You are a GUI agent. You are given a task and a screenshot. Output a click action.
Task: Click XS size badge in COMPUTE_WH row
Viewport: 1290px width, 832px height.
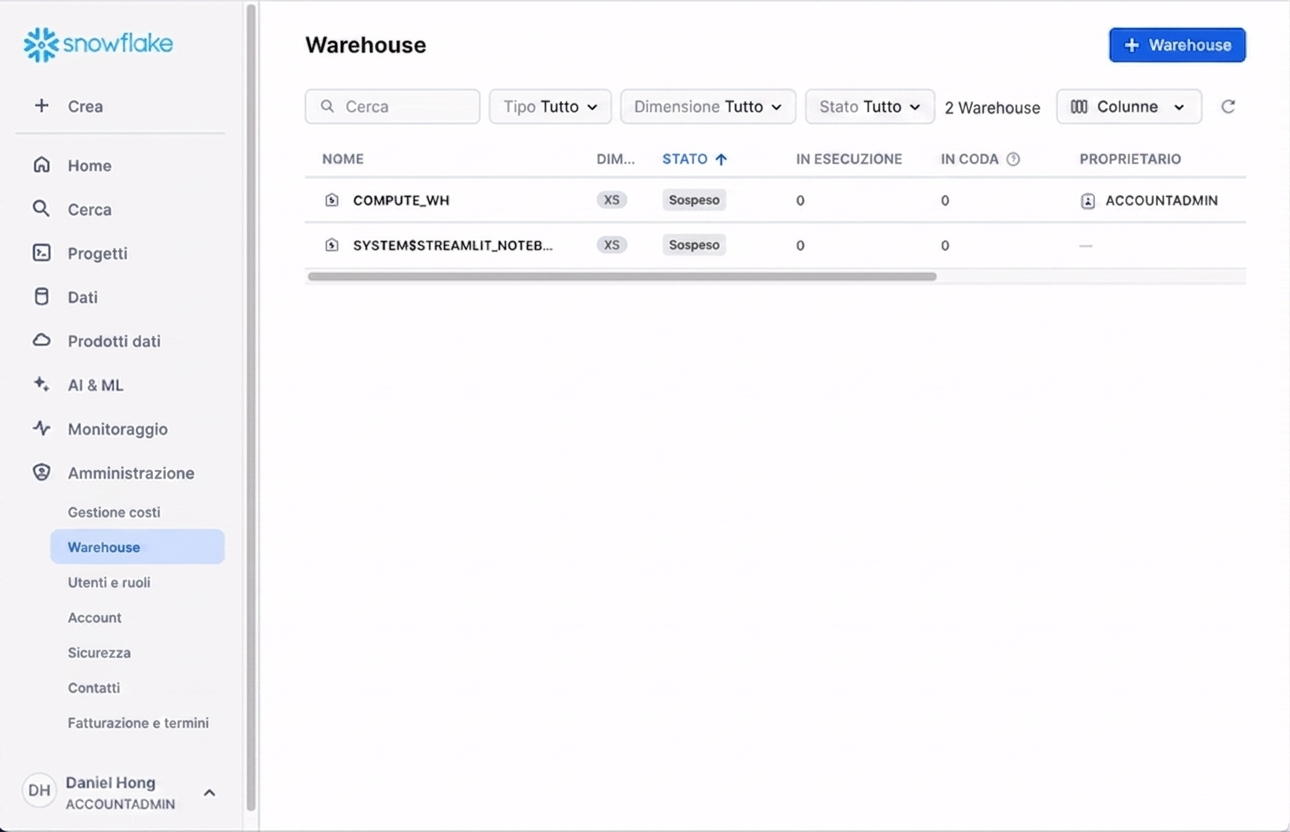click(612, 200)
